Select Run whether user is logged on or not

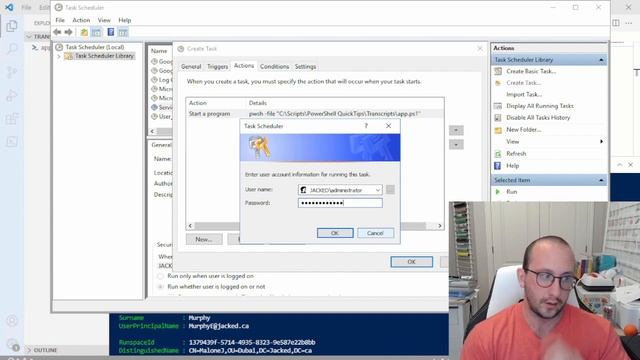point(161,287)
